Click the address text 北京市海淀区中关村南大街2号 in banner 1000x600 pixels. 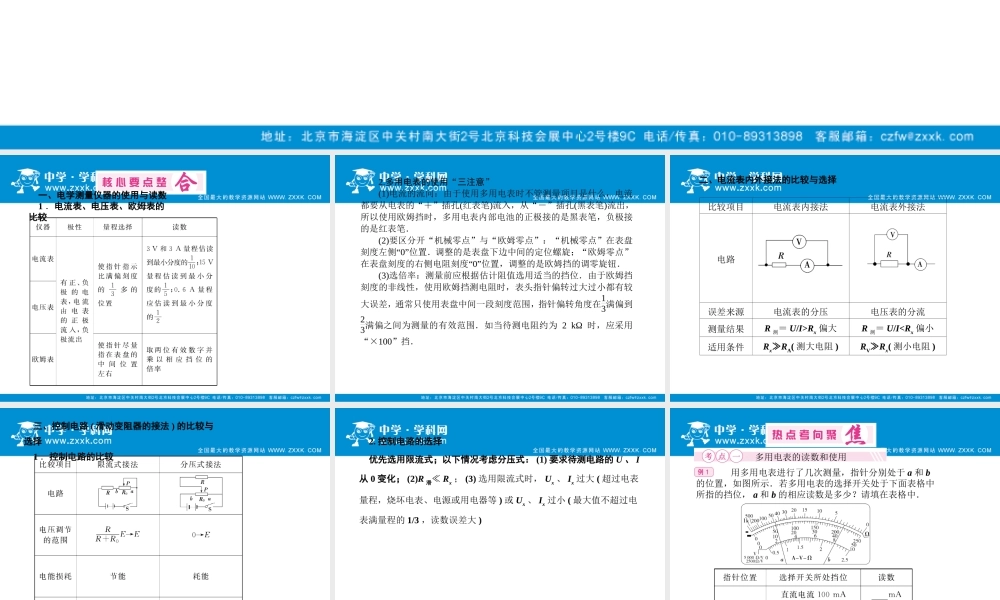(390, 136)
